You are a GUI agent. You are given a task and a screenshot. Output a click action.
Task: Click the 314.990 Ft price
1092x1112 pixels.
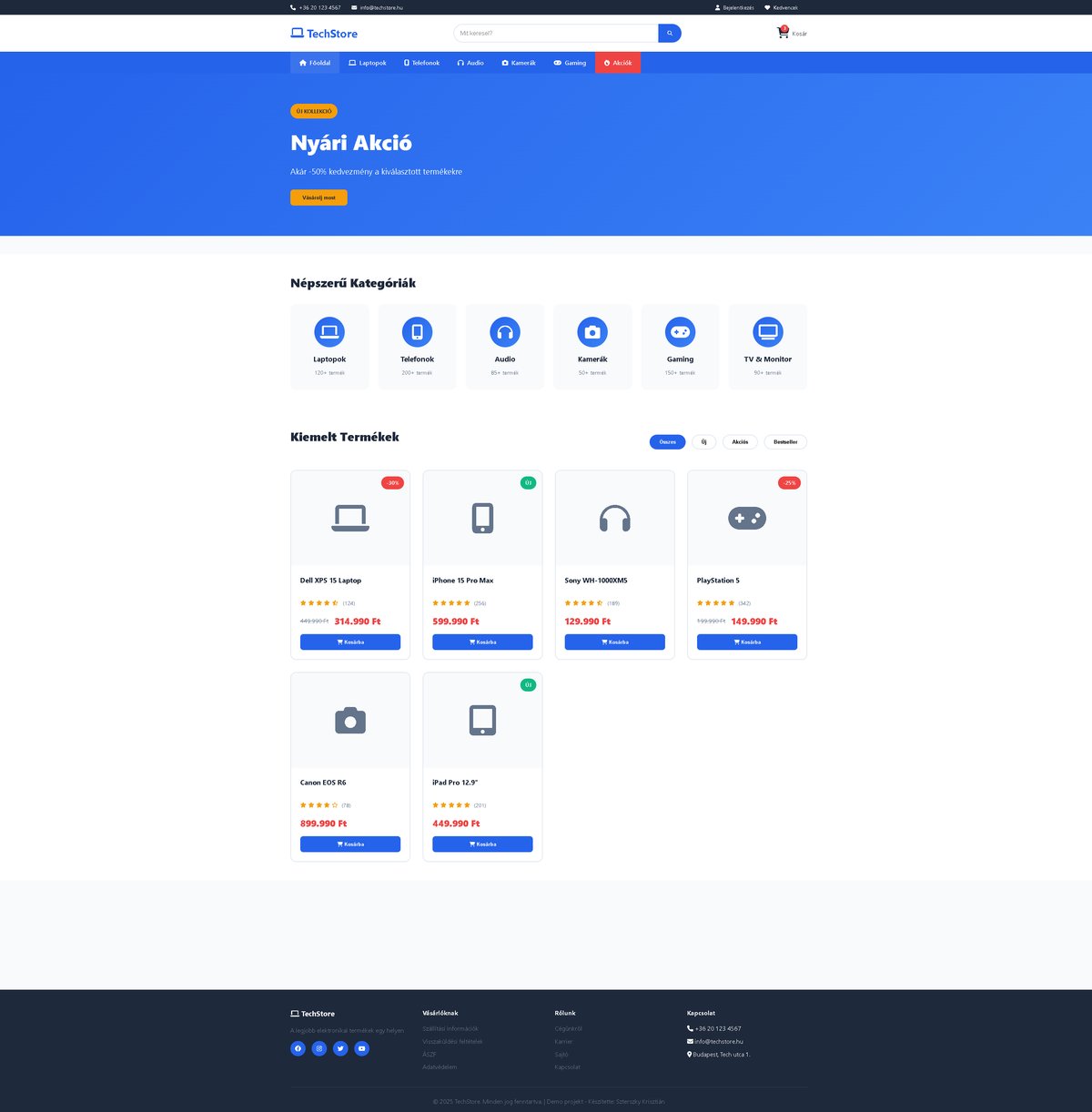pos(358,622)
